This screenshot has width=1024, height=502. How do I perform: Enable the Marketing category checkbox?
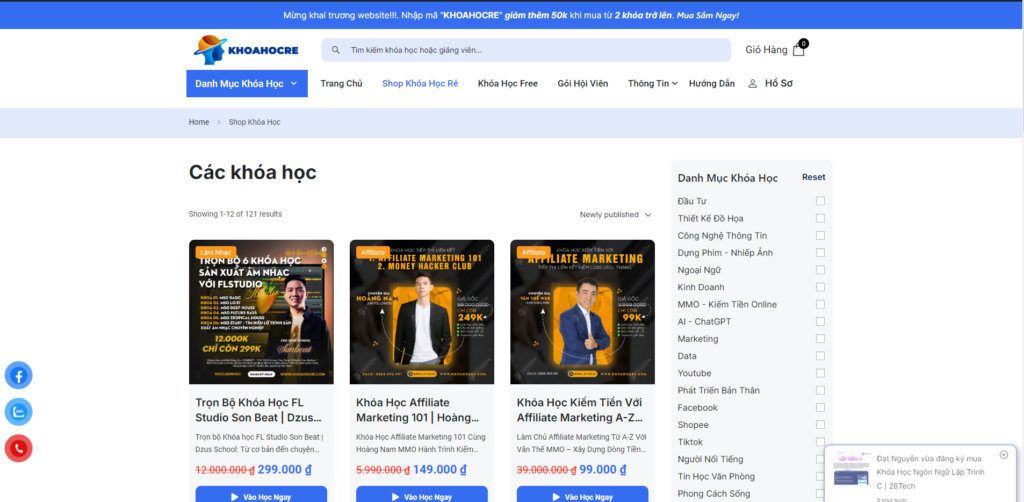[820, 339]
